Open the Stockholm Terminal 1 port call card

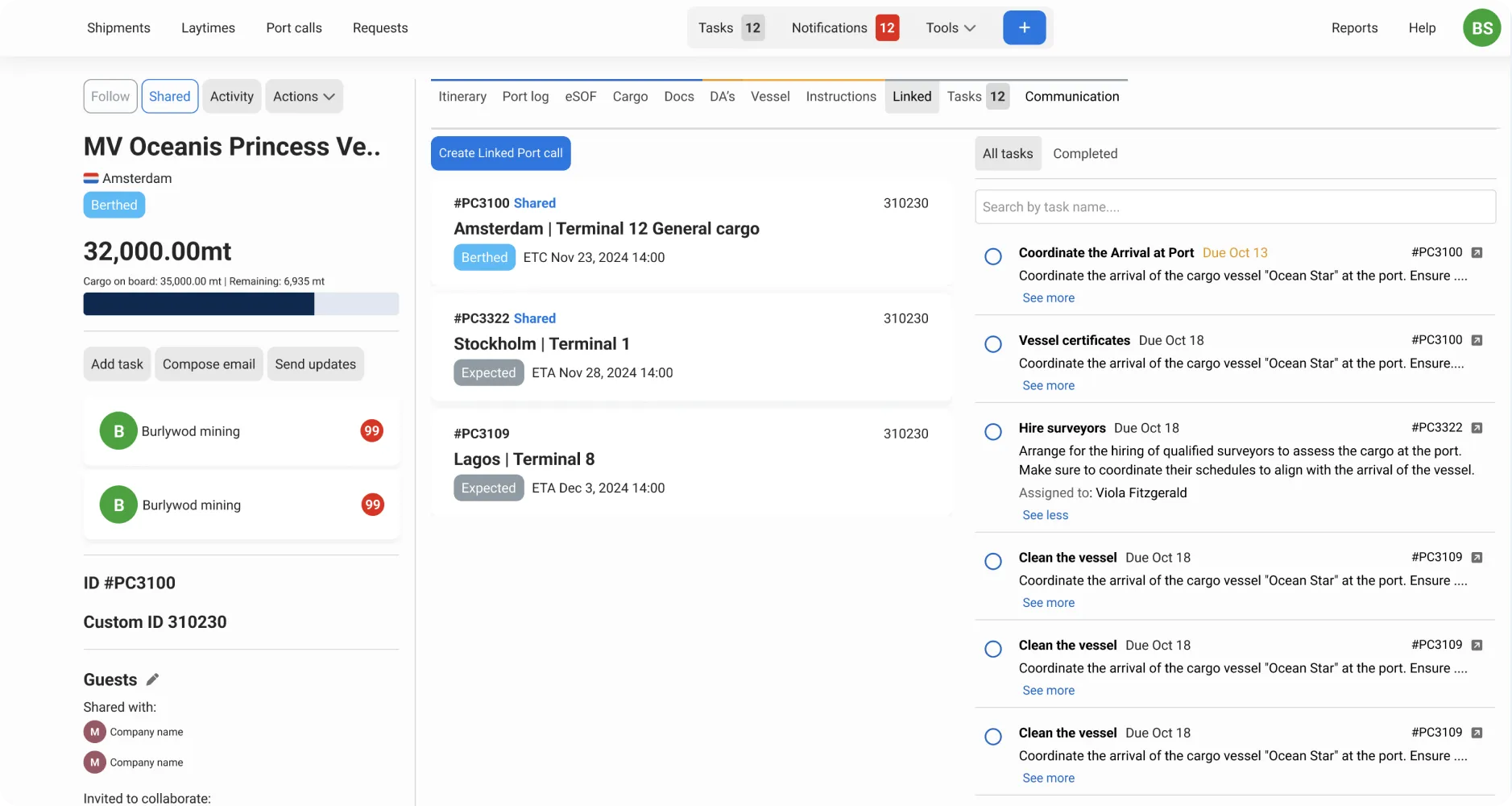click(x=691, y=346)
